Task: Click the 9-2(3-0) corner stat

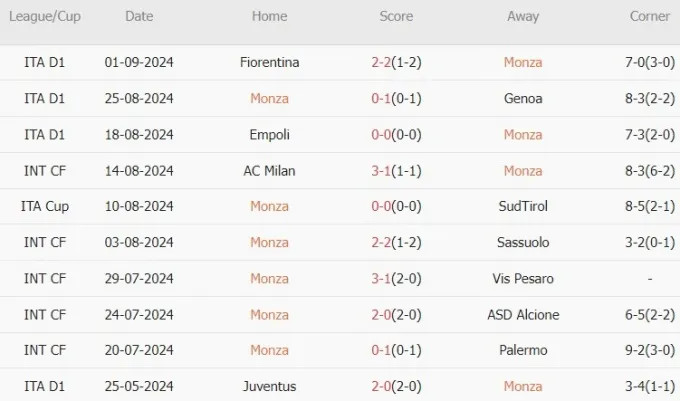Action: 650,350
